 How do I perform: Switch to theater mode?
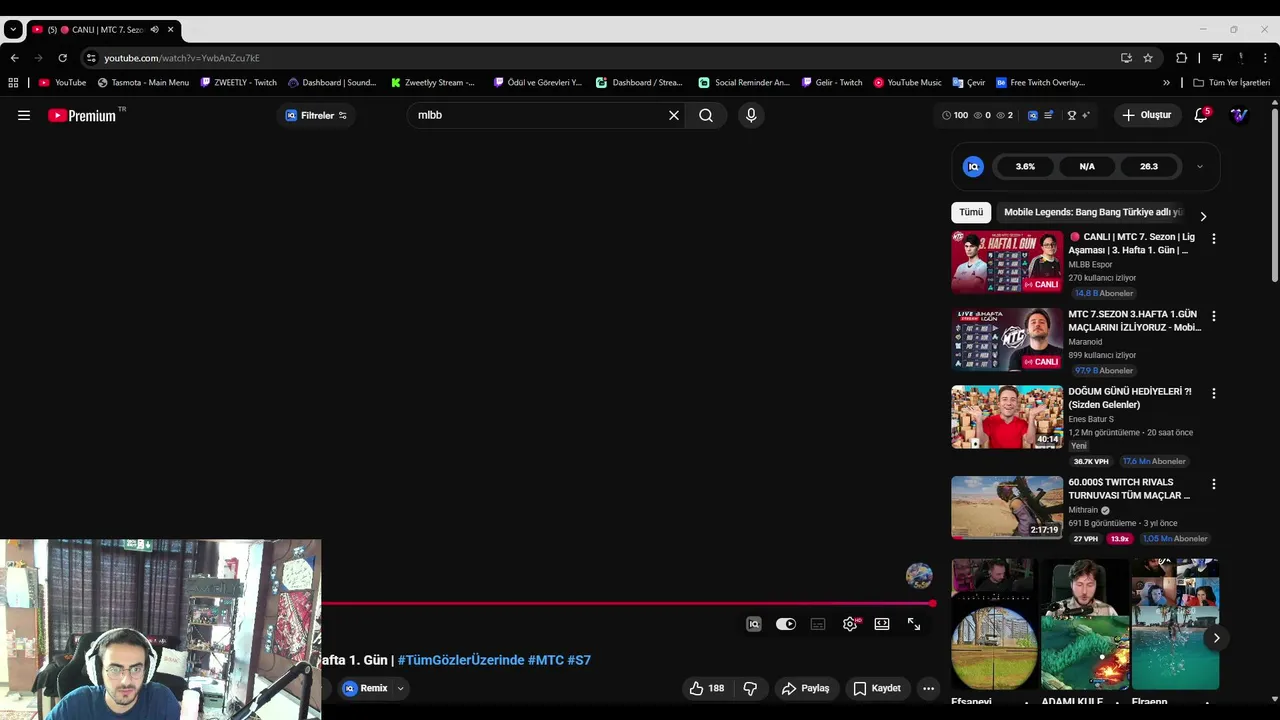point(882,624)
